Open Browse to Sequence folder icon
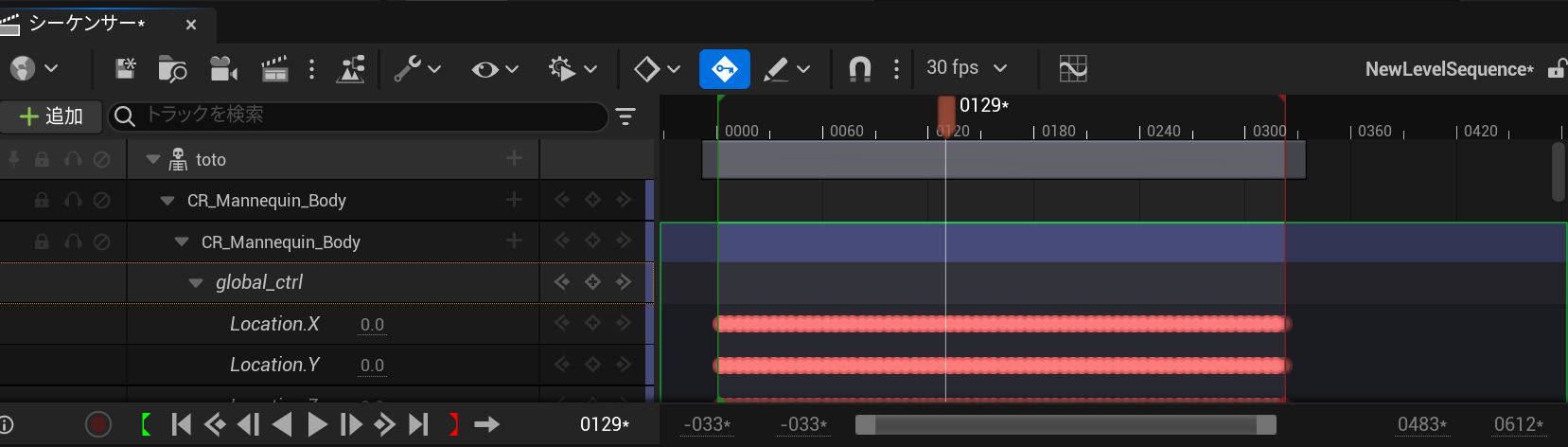This screenshot has width=1568, height=447. click(x=172, y=69)
